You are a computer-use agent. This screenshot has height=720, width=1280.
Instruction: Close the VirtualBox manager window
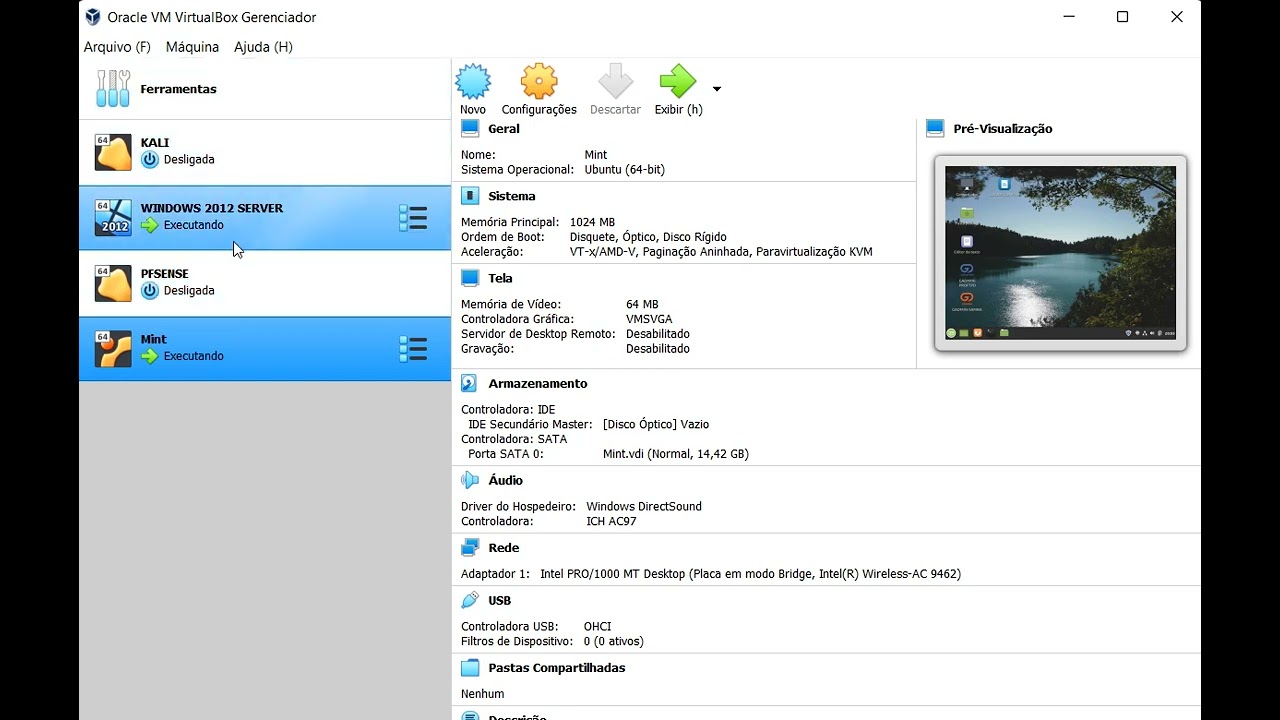[1176, 17]
